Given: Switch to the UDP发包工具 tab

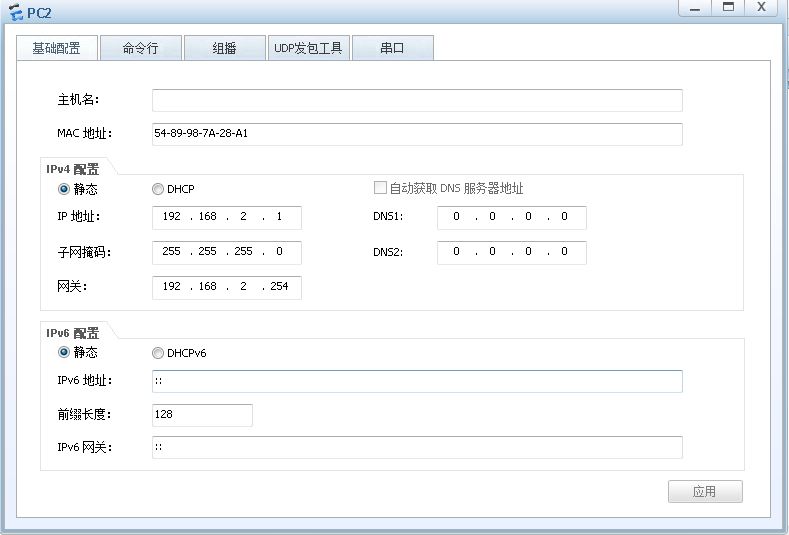Looking at the screenshot, I should pos(308,48).
